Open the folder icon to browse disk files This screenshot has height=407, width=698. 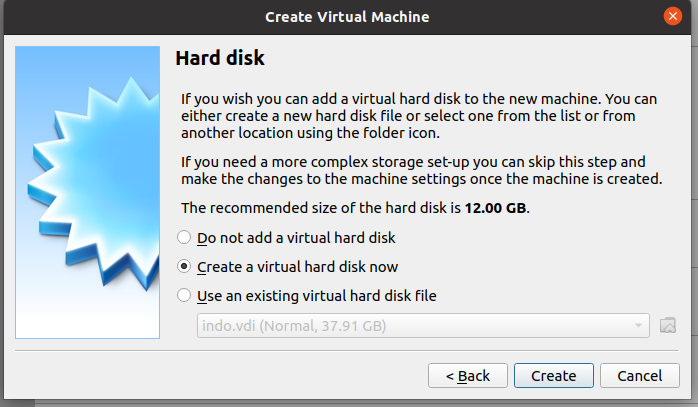click(668, 326)
